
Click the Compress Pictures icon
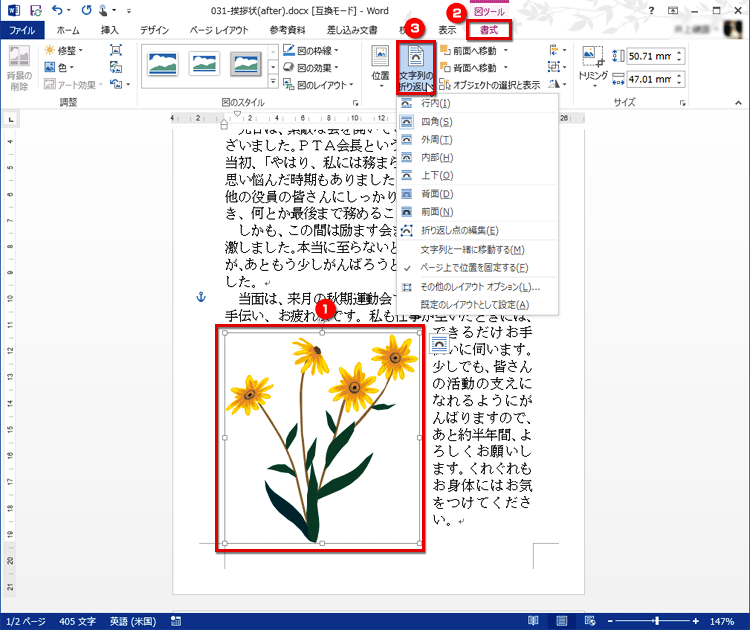tap(116, 50)
